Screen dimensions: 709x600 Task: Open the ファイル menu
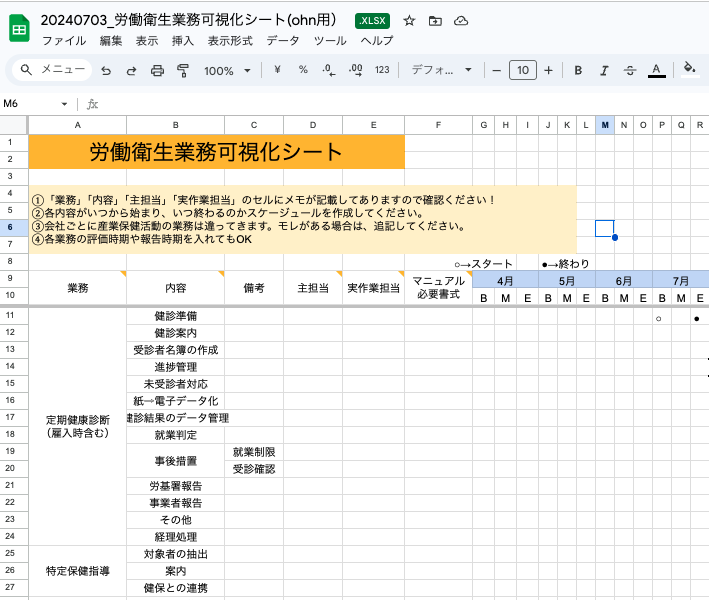pyautogui.click(x=64, y=41)
